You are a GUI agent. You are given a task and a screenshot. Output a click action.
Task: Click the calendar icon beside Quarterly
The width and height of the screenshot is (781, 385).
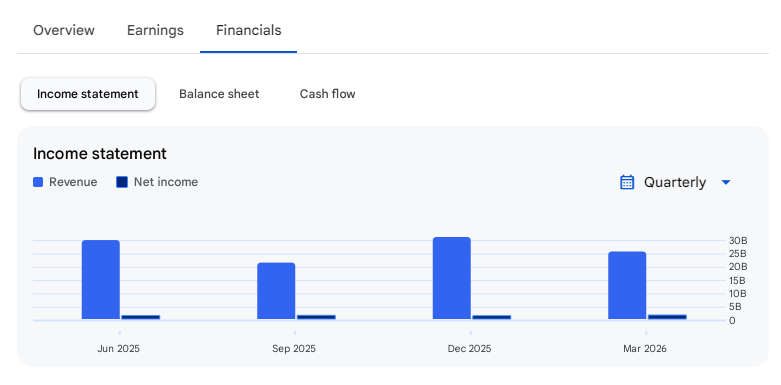[627, 182]
